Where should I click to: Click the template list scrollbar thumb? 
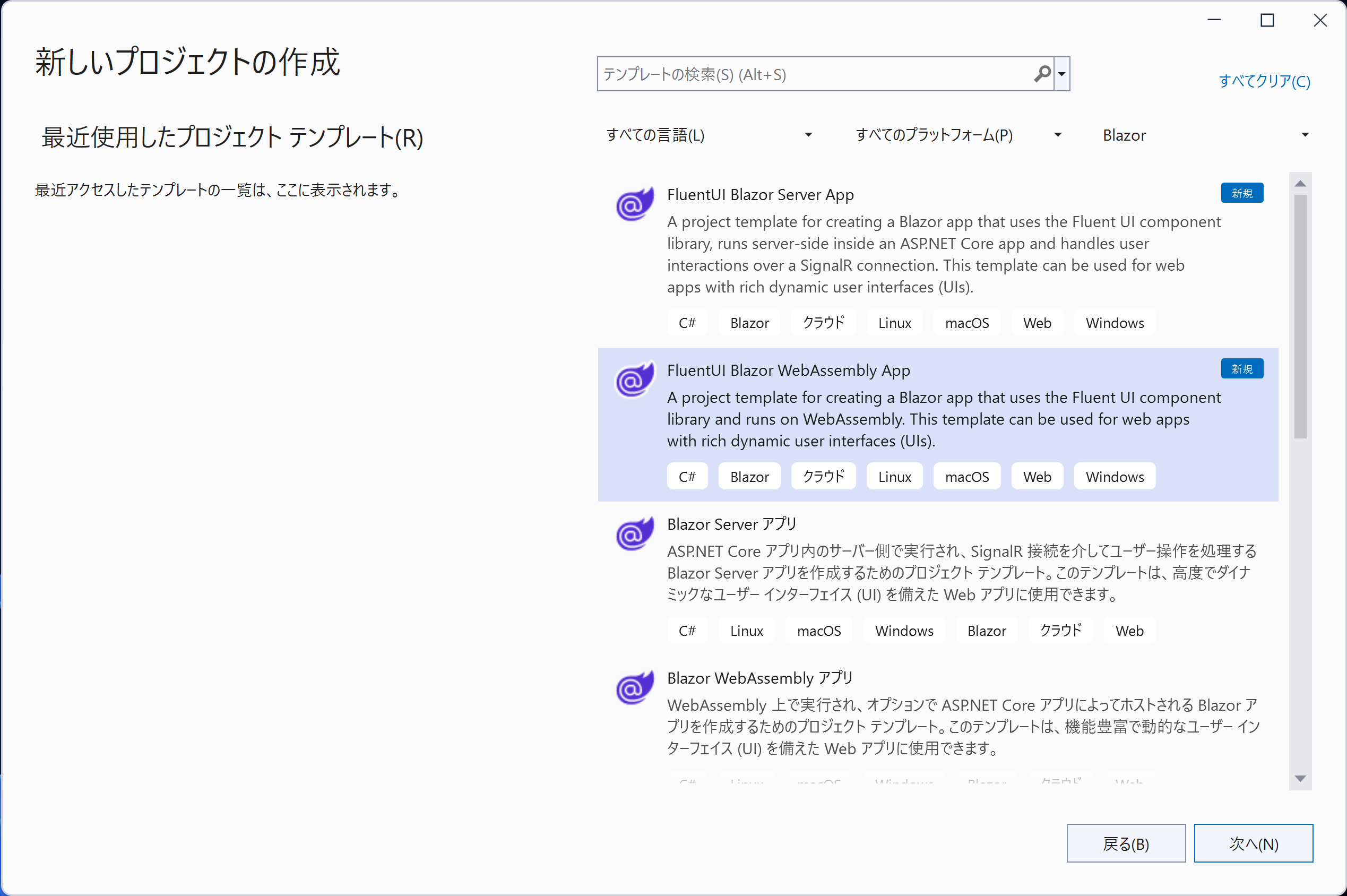[x=1300, y=316]
